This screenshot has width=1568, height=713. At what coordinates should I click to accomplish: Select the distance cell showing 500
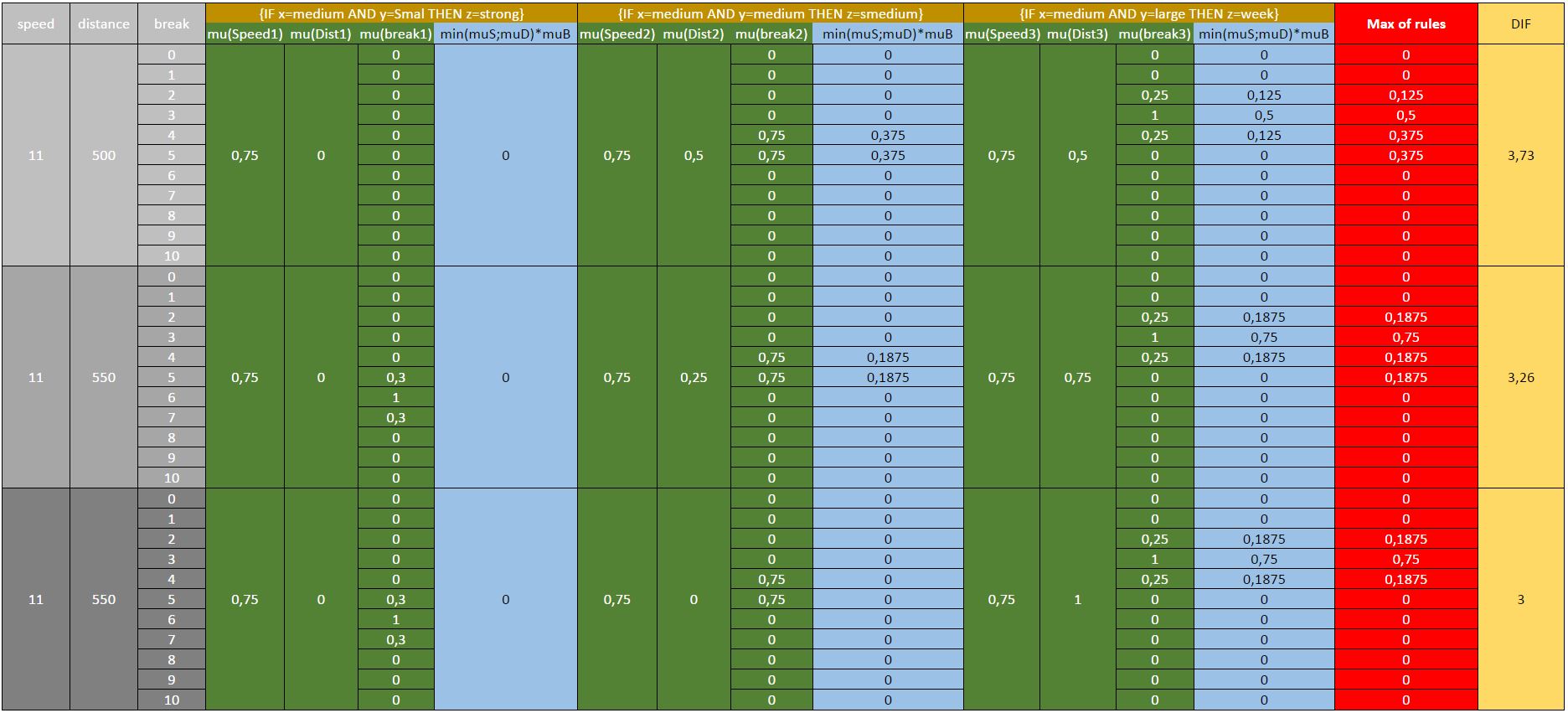point(103,155)
